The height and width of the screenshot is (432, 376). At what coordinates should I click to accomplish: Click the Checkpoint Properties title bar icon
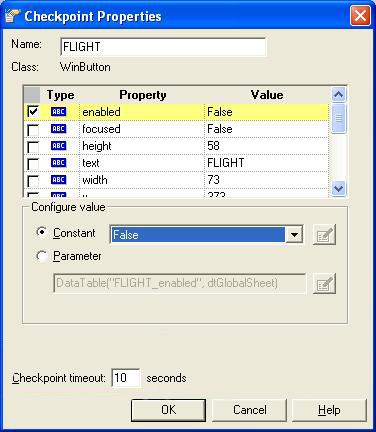pos(12,16)
